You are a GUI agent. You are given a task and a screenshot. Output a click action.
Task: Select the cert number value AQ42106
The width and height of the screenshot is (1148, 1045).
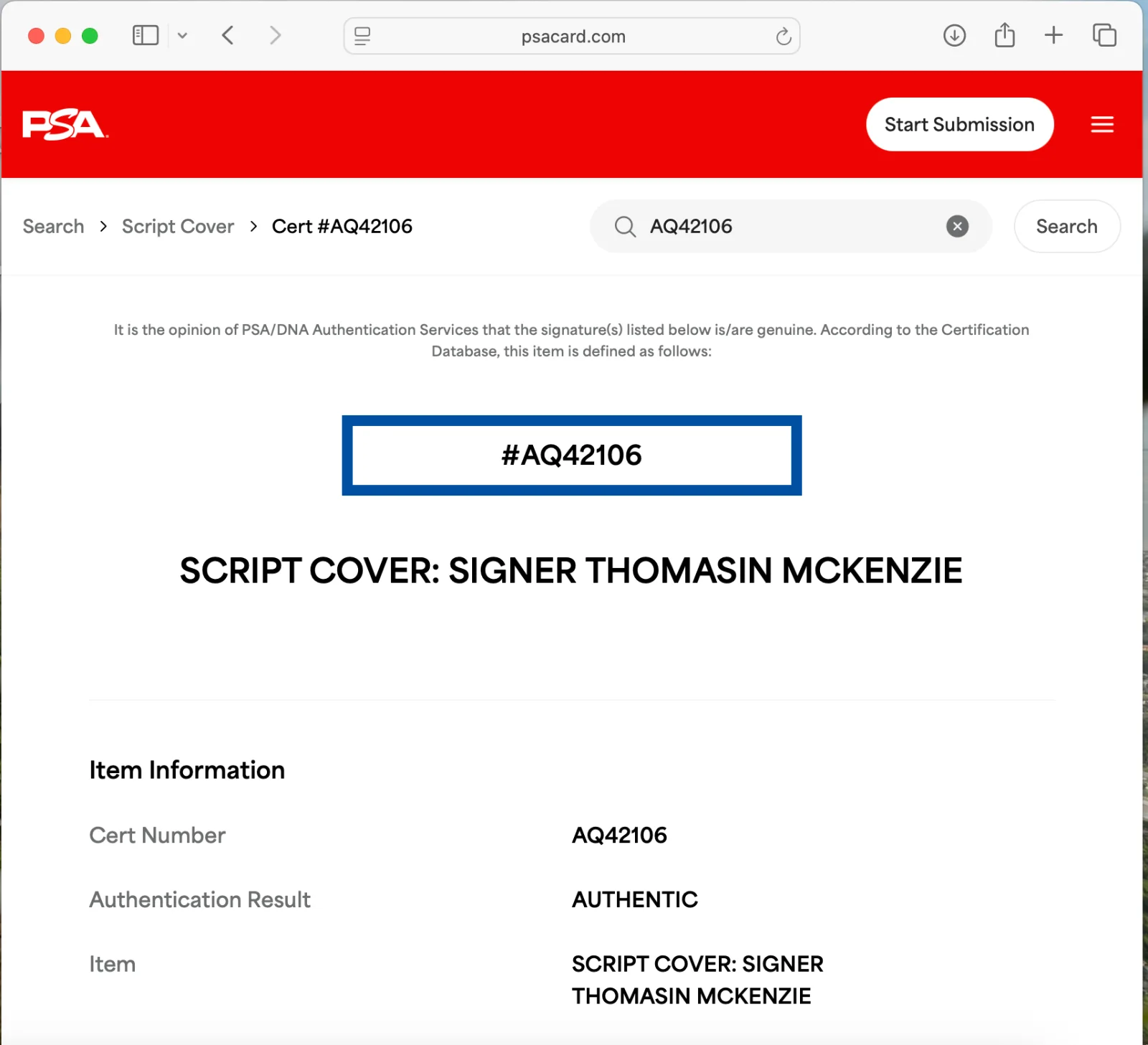point(620,836)
